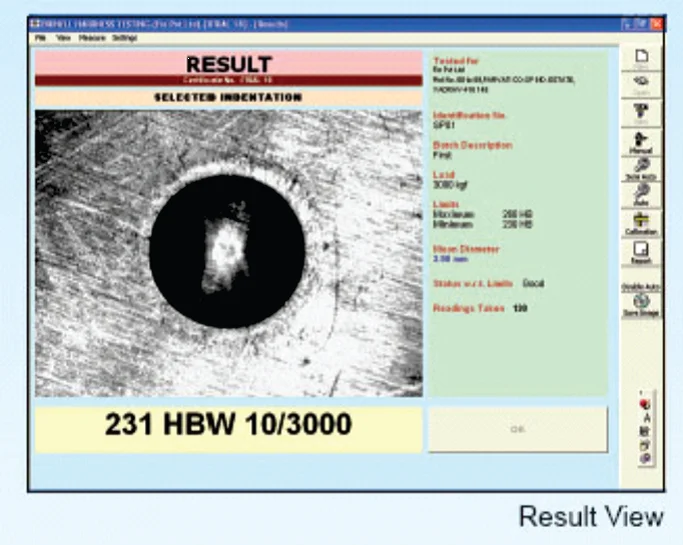Viewport: 683px width, 545px height.
Task: Open the File menu
Action: point(41,38)
